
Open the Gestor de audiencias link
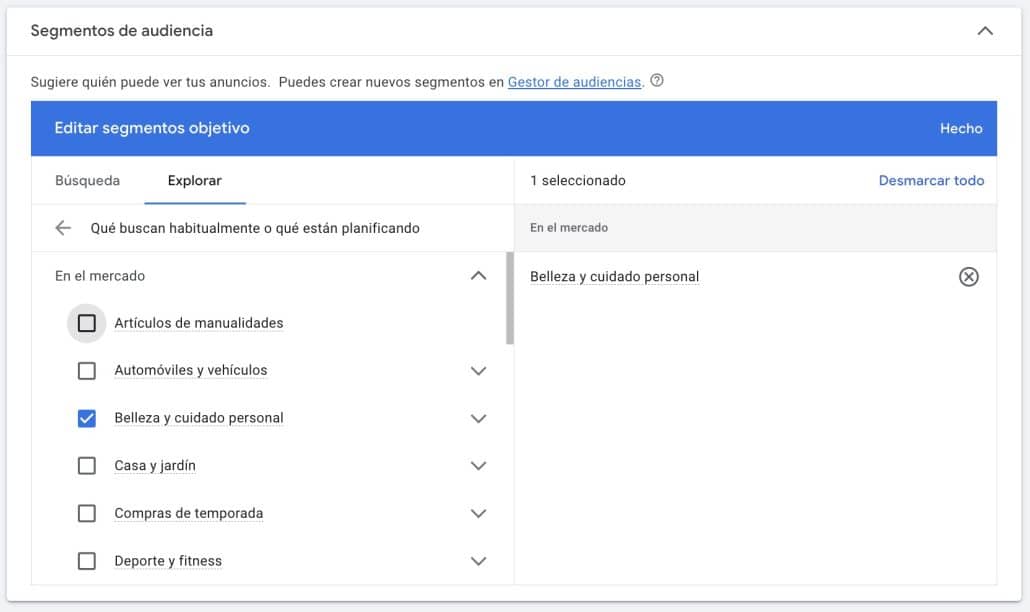[574, 82]
